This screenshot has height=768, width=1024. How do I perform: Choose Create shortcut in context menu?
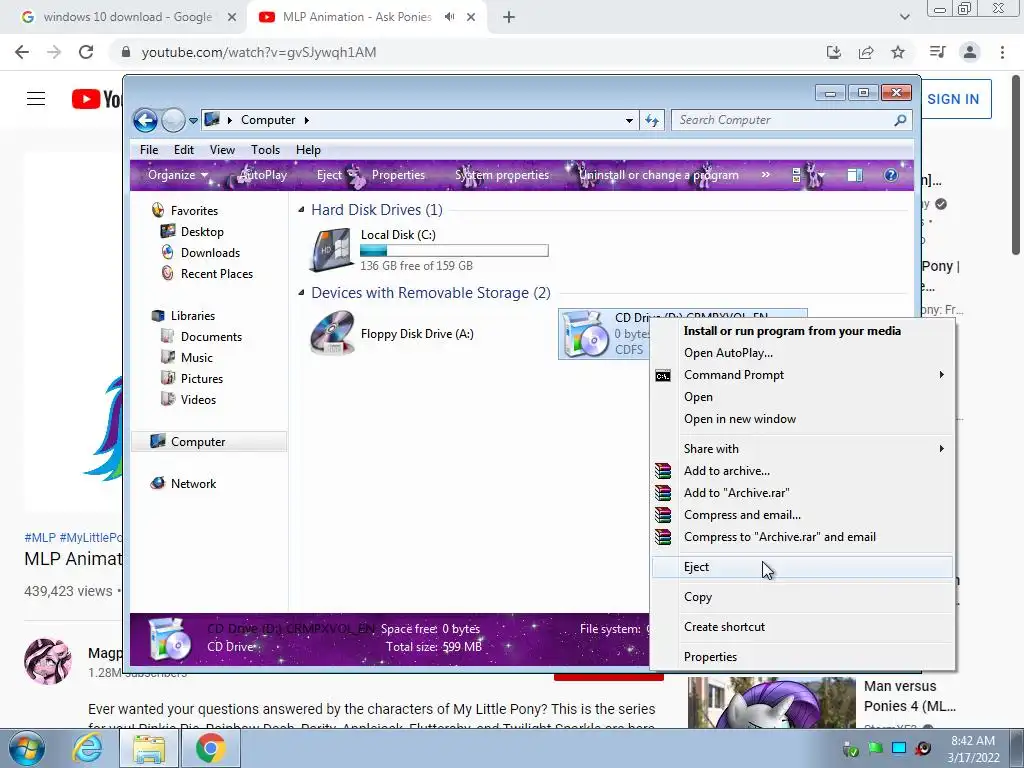pyautogui.click(x=724, y=627)
